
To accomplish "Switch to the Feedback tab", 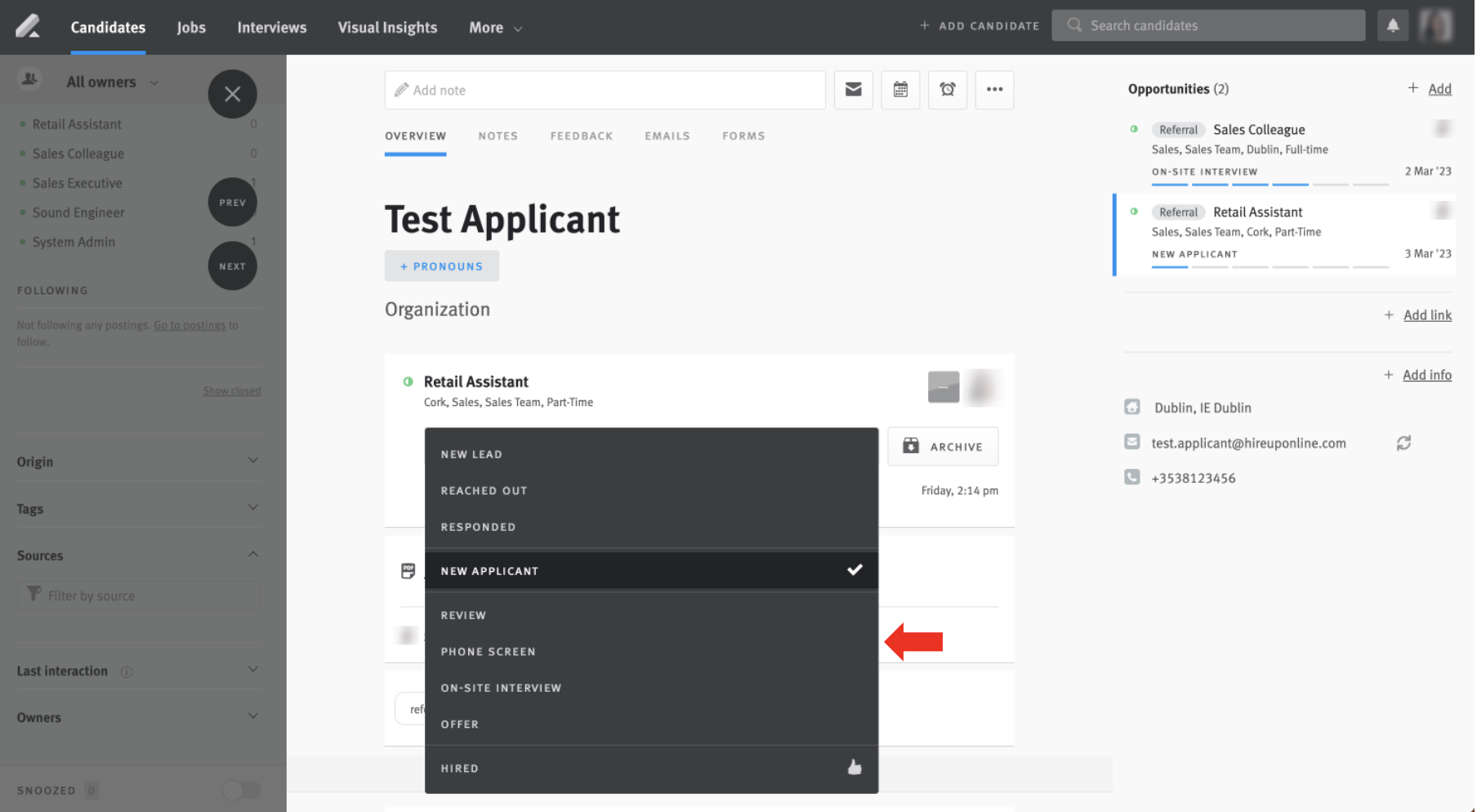I will [x=581, y=136].
